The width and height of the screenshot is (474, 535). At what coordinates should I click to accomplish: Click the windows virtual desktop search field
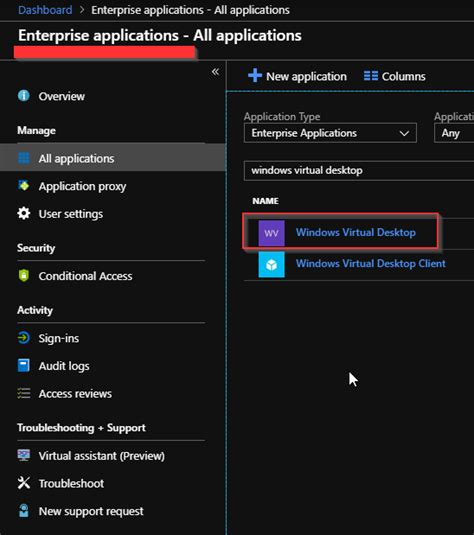[359, 170]
